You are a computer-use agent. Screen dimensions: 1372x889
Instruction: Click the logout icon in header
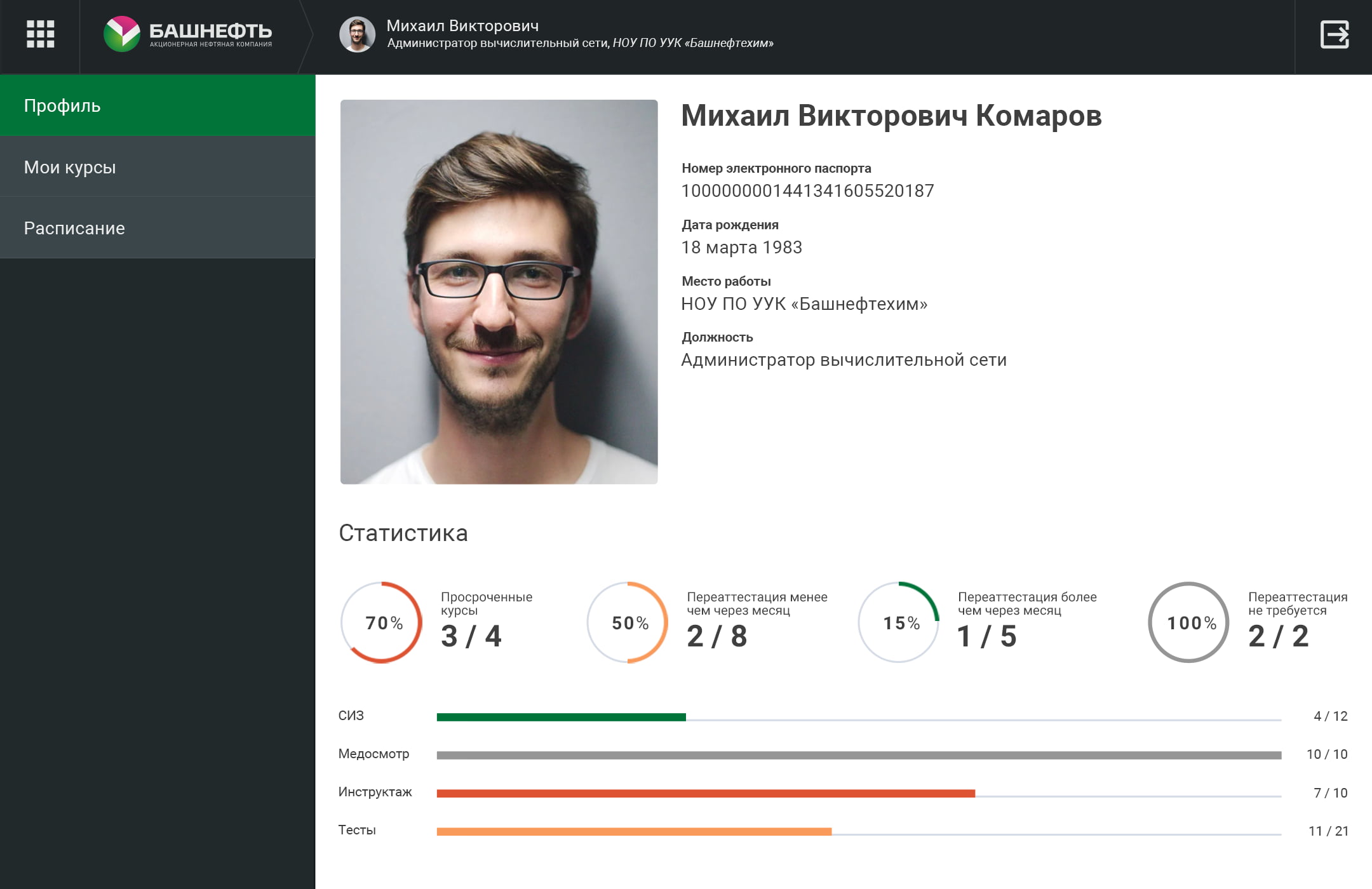(x=1335, y=34)
